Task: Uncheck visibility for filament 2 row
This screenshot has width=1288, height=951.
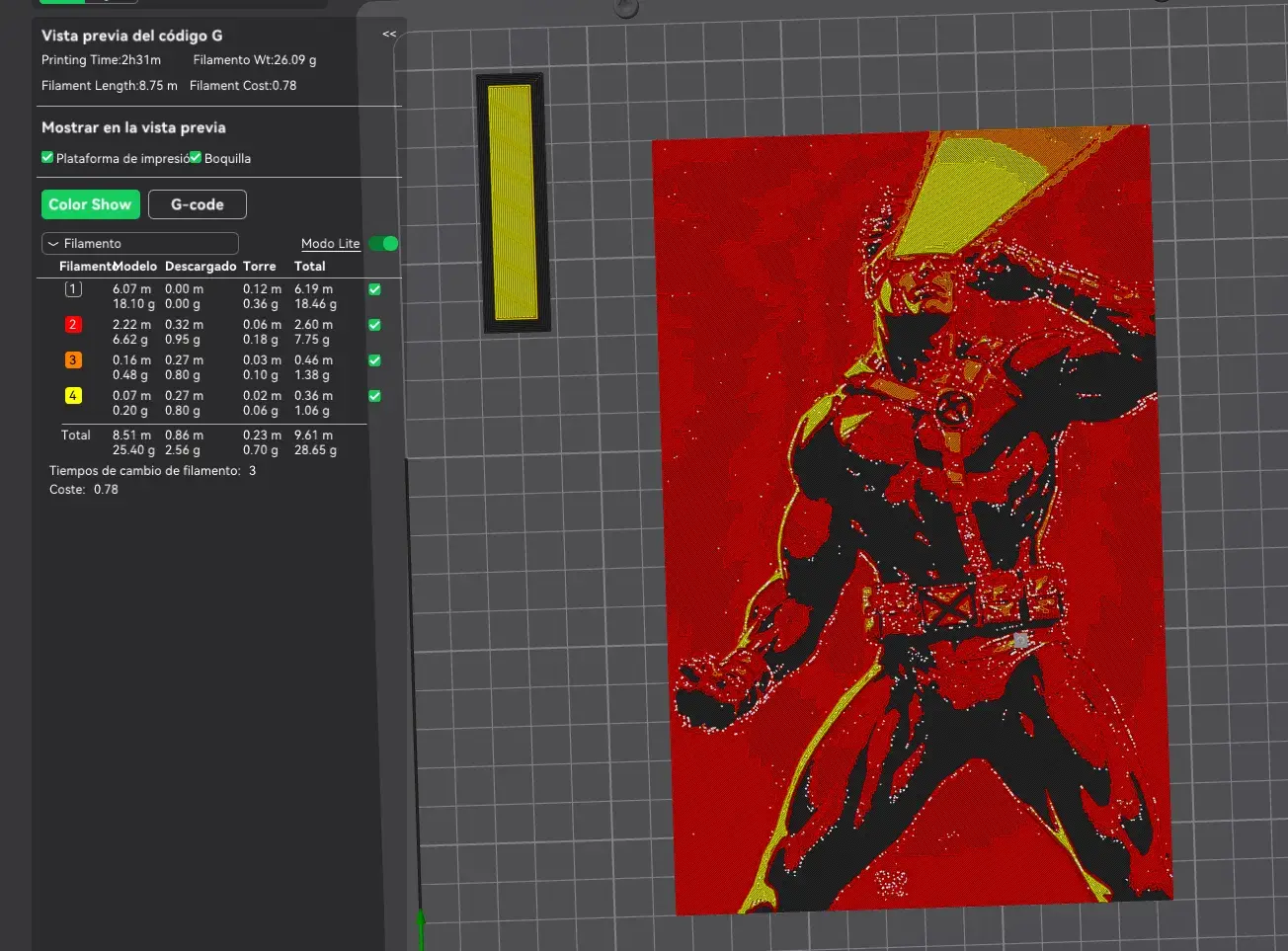Action: point(375,325)
